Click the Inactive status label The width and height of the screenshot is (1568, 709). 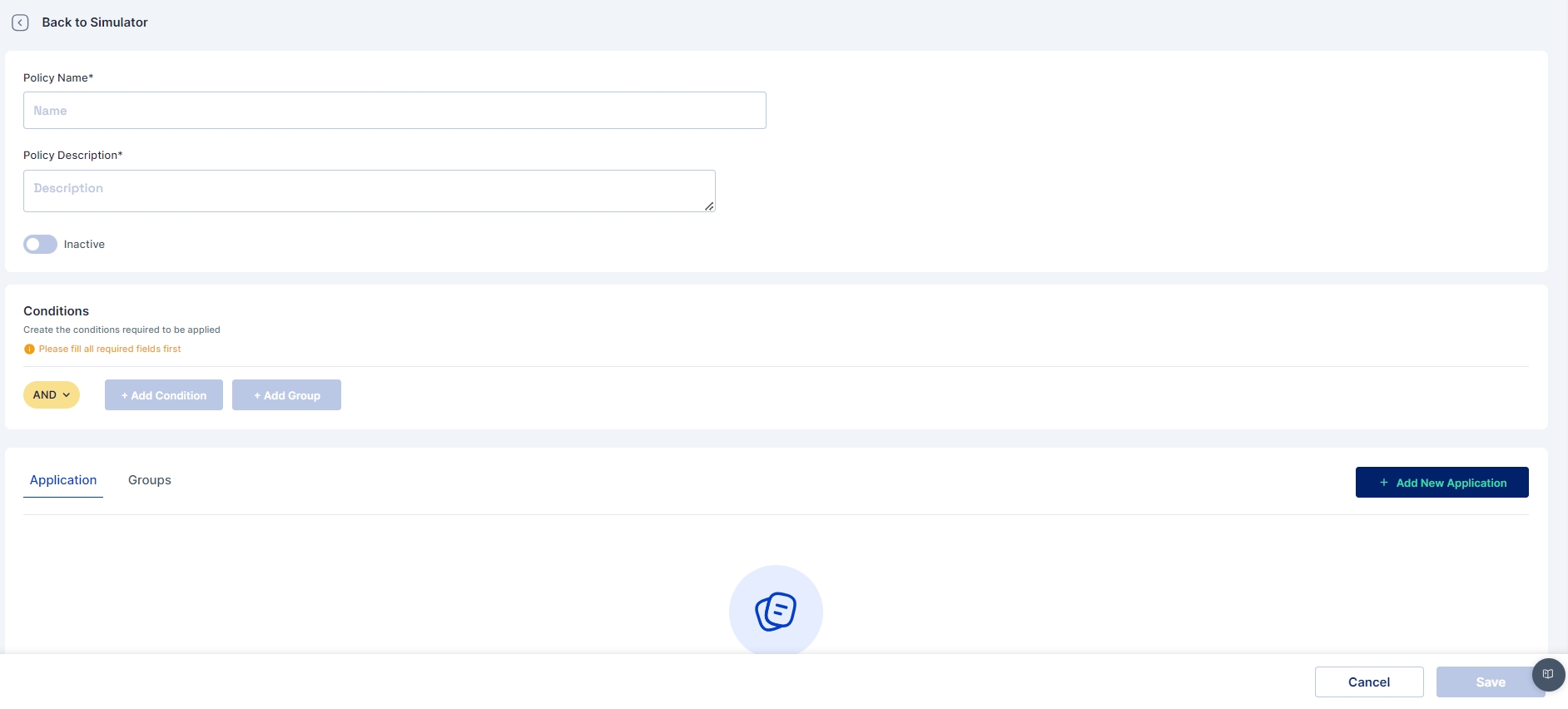tap(84, 245)
